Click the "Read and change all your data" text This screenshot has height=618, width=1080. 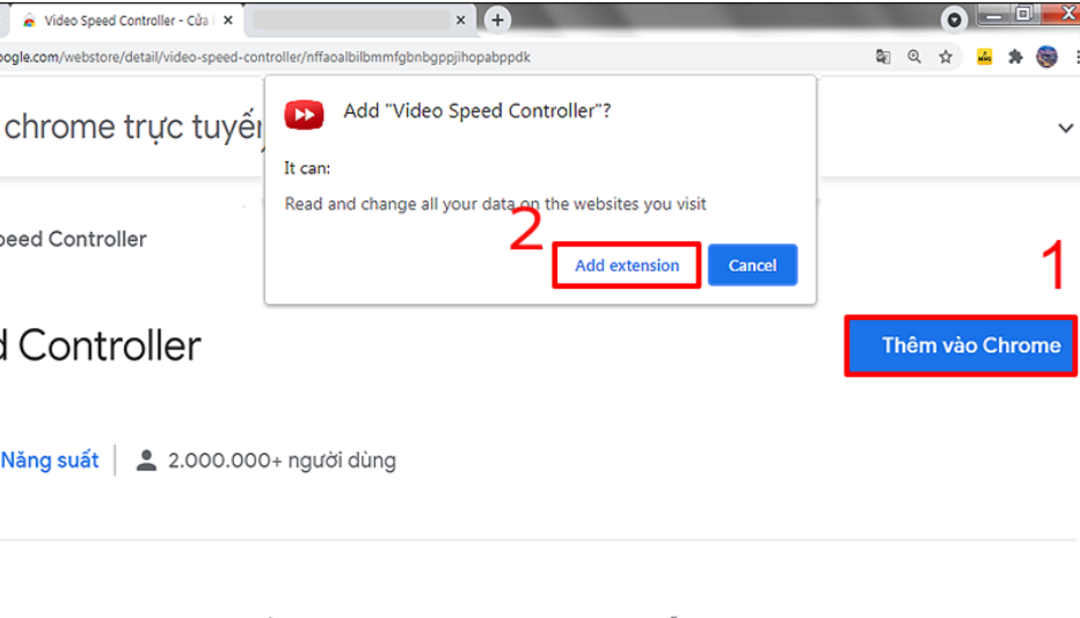point(495,204)
